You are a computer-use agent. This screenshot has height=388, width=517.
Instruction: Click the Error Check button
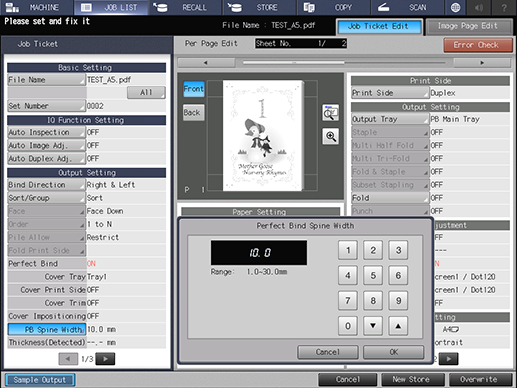[x=478, y=45]
